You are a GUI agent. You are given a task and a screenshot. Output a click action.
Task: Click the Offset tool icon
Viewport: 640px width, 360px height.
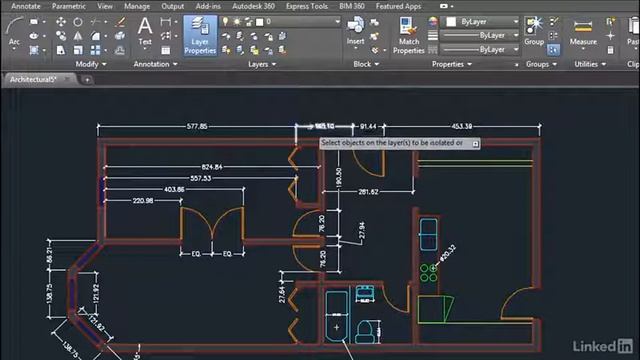pos(120,50)
